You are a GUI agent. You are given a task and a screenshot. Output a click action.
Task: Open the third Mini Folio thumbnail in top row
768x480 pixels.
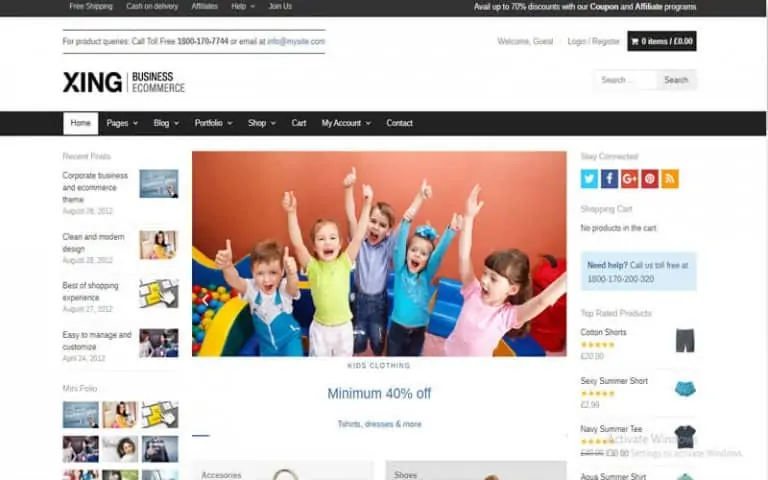[x=160, y=414]
